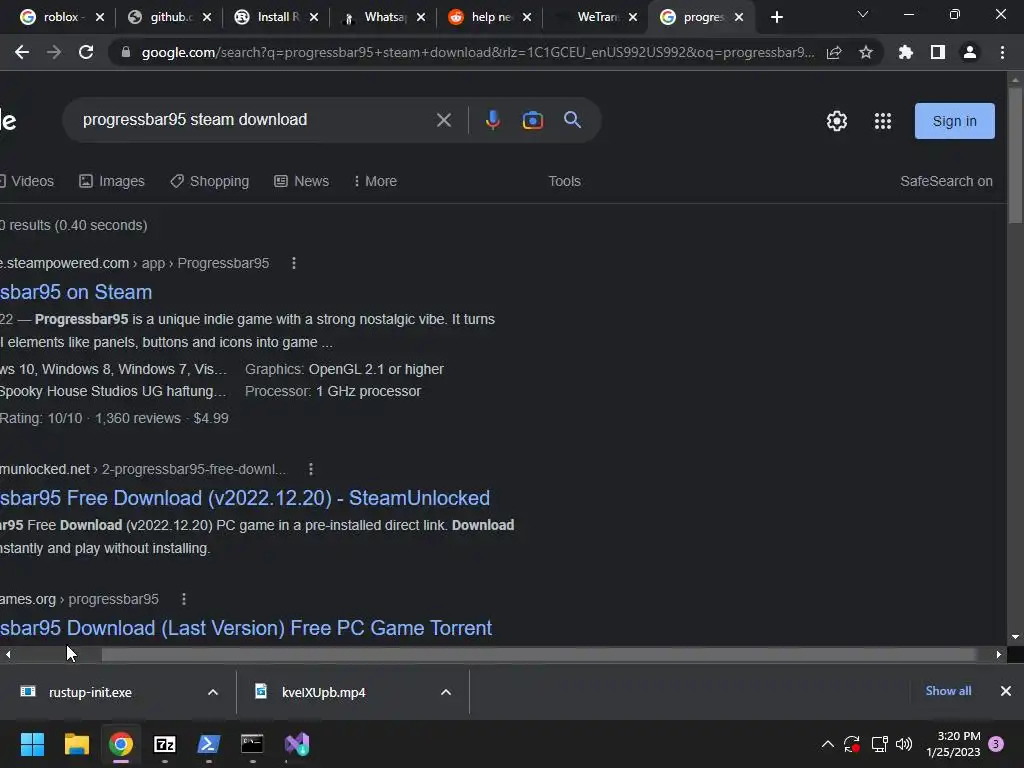Screen dimensions: 1024x768
Task: Go back to previous page
Action: (x=22, y=52)
